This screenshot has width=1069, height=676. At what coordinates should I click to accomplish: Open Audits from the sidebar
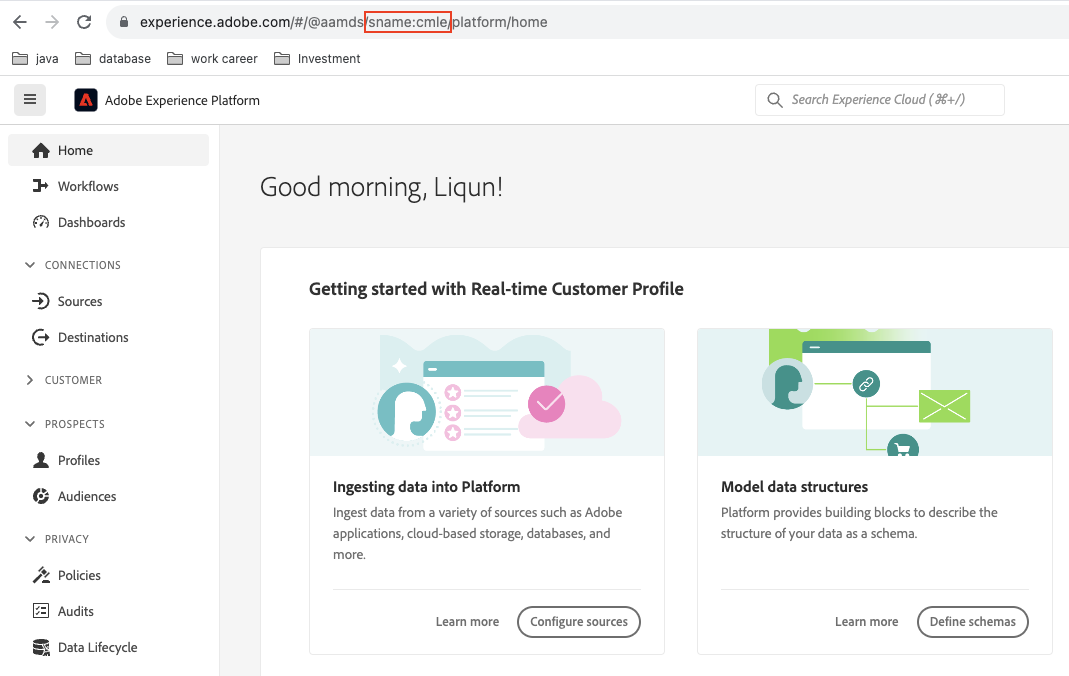click(x=76, y=611)
